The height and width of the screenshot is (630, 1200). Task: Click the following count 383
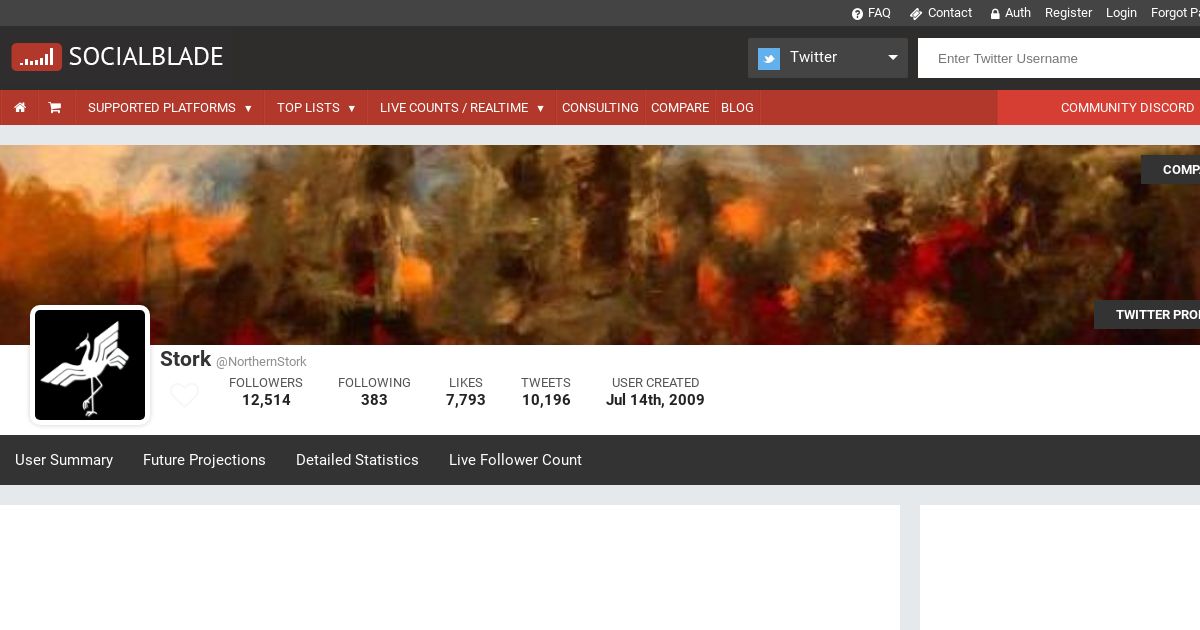coord(374,400)
